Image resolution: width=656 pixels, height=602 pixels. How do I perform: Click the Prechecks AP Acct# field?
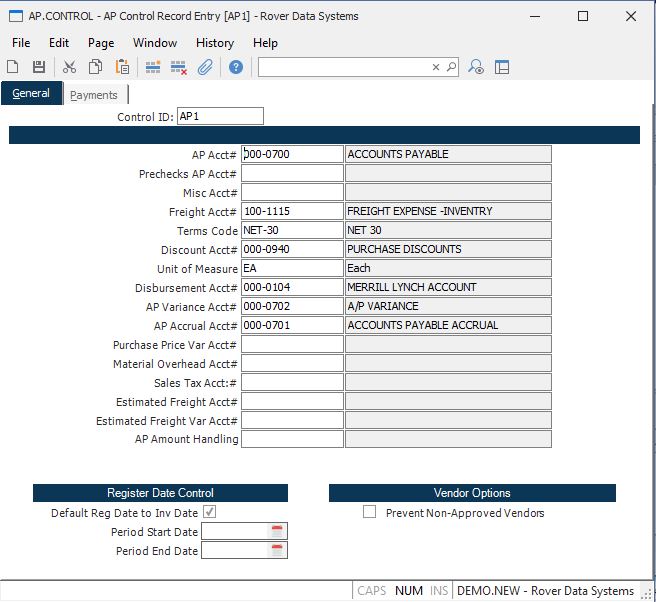pyautogui.click(x=292, y=174)
